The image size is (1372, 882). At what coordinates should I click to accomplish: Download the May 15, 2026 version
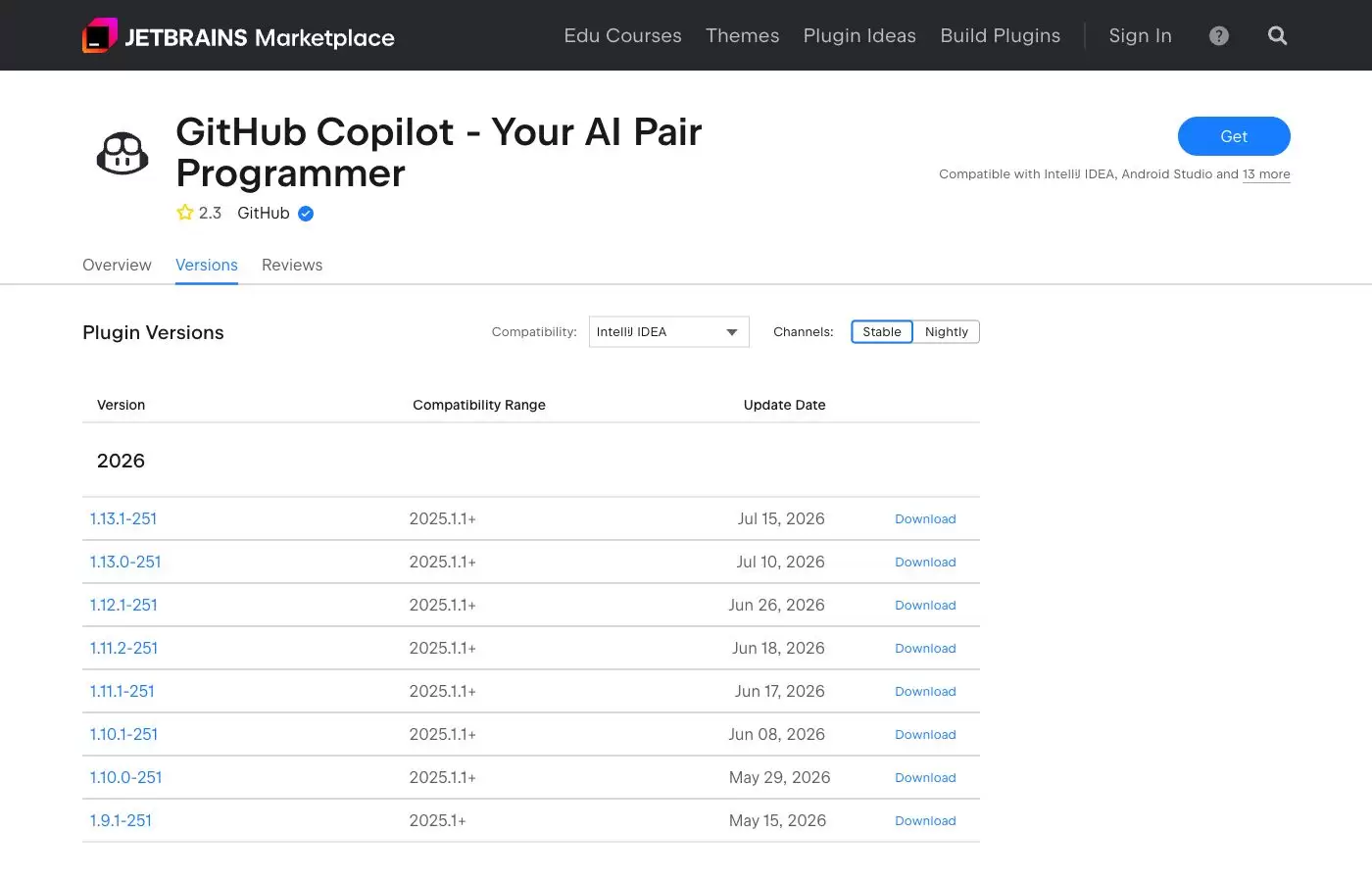pos(925,821)
